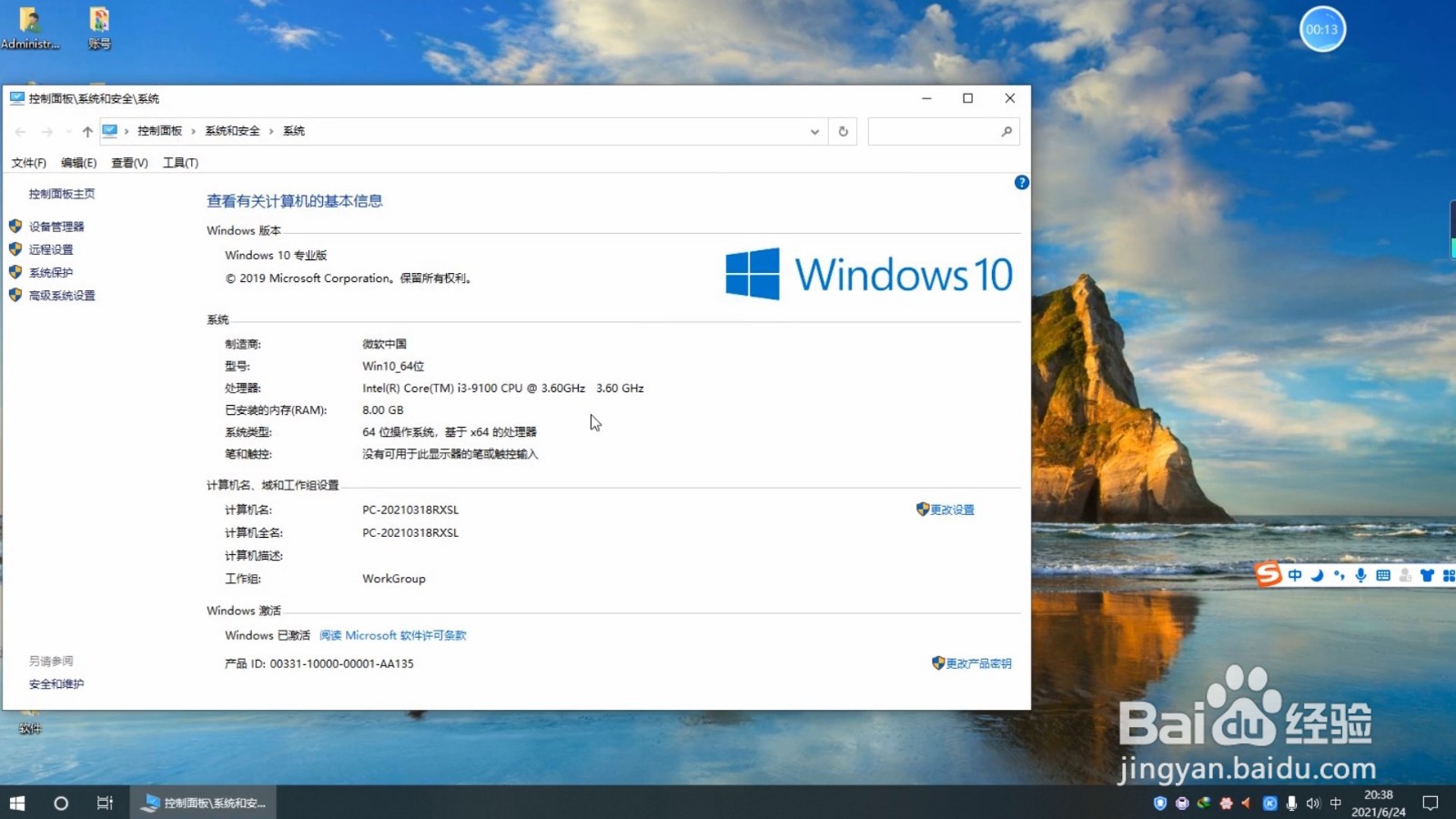The image size is (1456, 819).
Task: Open 高级系统设置
Action: (x=62, y=295)
